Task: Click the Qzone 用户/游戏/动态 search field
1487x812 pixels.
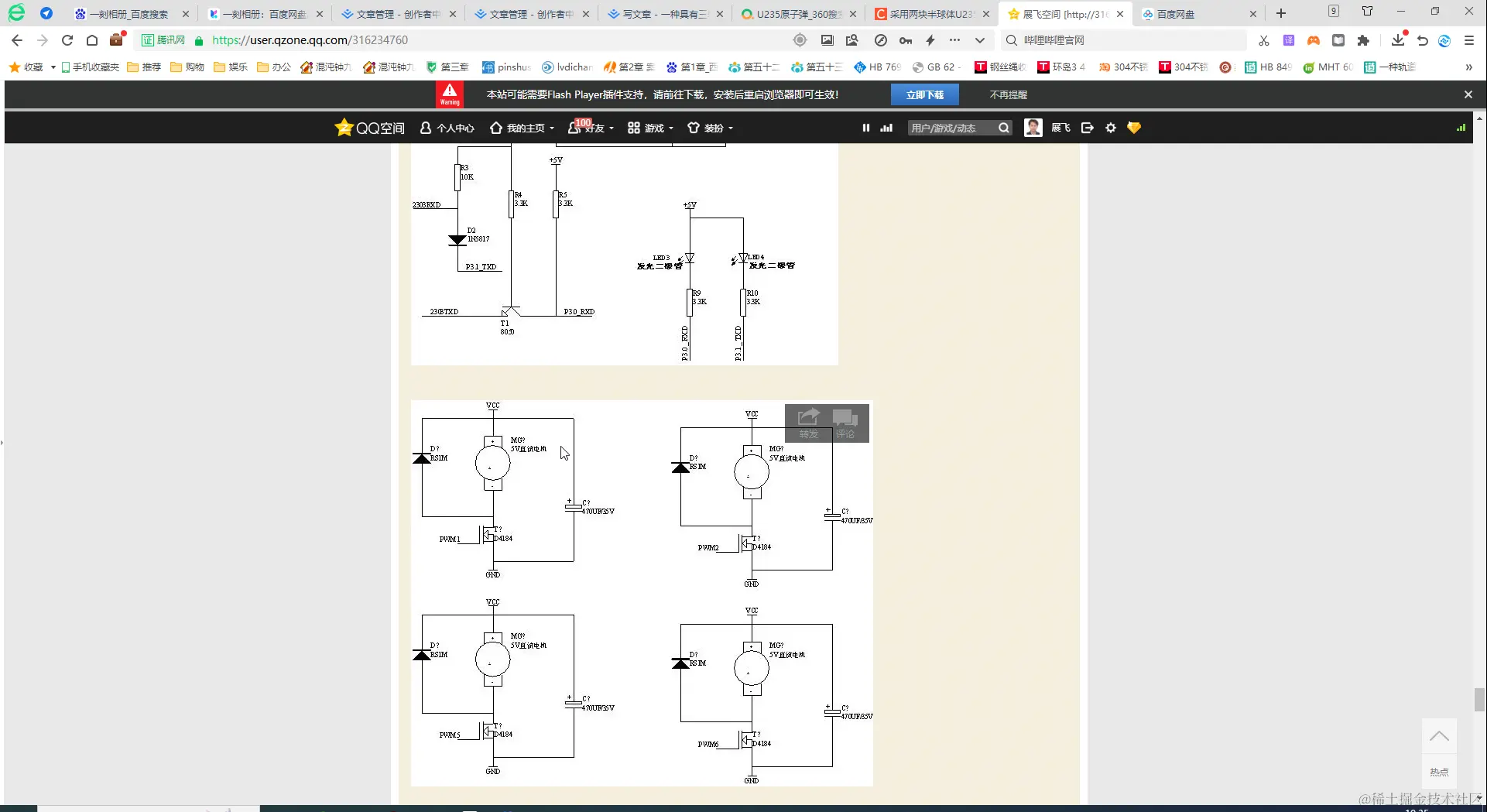Action: 952,128
